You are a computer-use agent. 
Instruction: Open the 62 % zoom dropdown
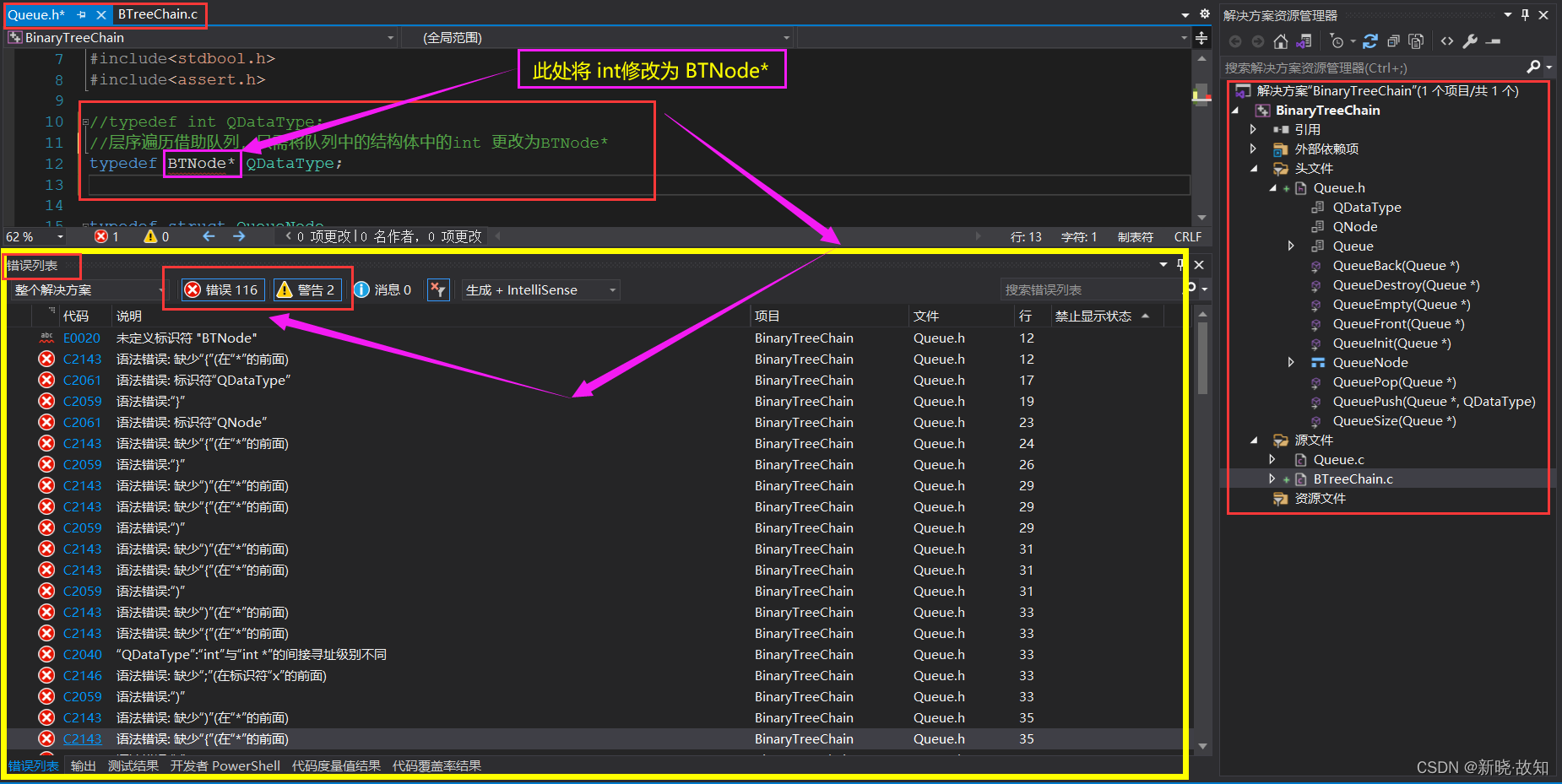35,237
